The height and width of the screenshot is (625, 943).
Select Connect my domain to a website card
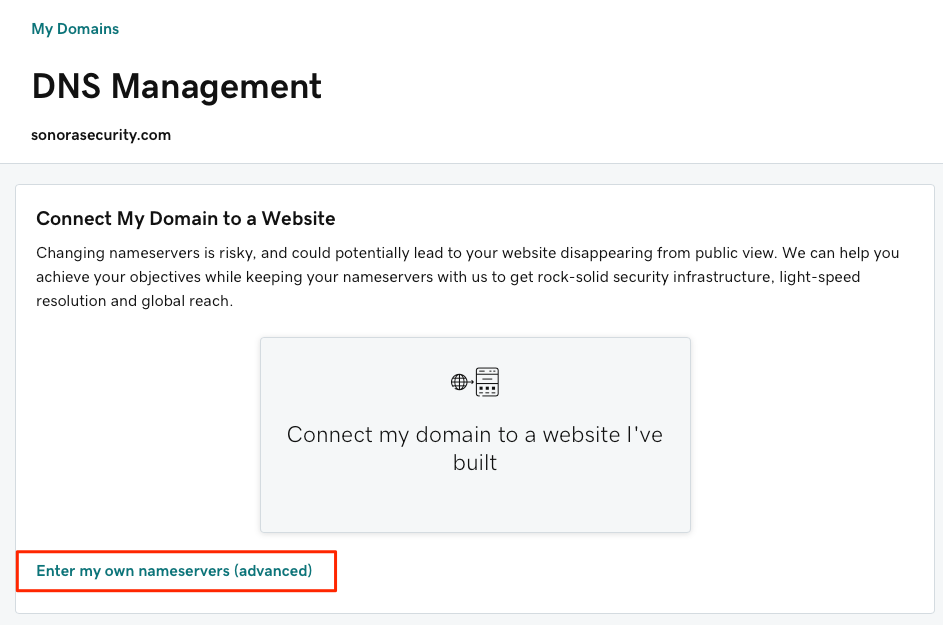click(x=475, y=435)
